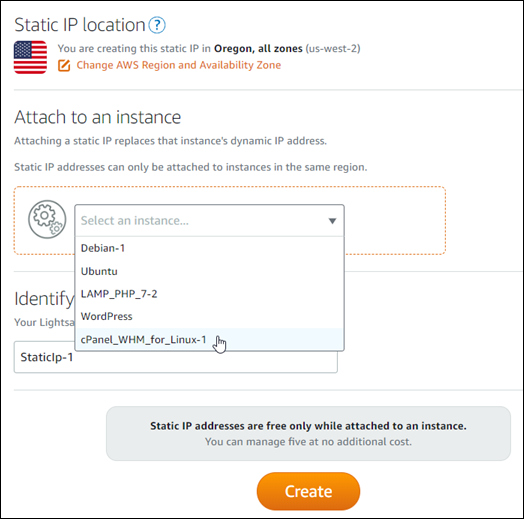The image size is (524, 519).
Task: Click the us-west-2 region code text
Action: (x=333, y=49)
